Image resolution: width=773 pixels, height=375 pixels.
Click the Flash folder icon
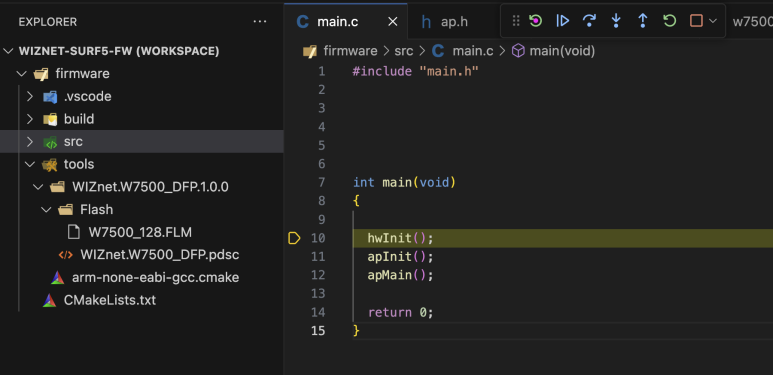tap(66, 210)
